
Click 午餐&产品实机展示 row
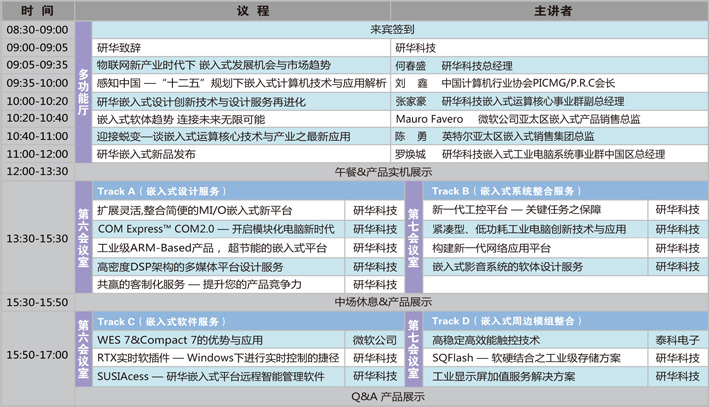tap(392, 172)
